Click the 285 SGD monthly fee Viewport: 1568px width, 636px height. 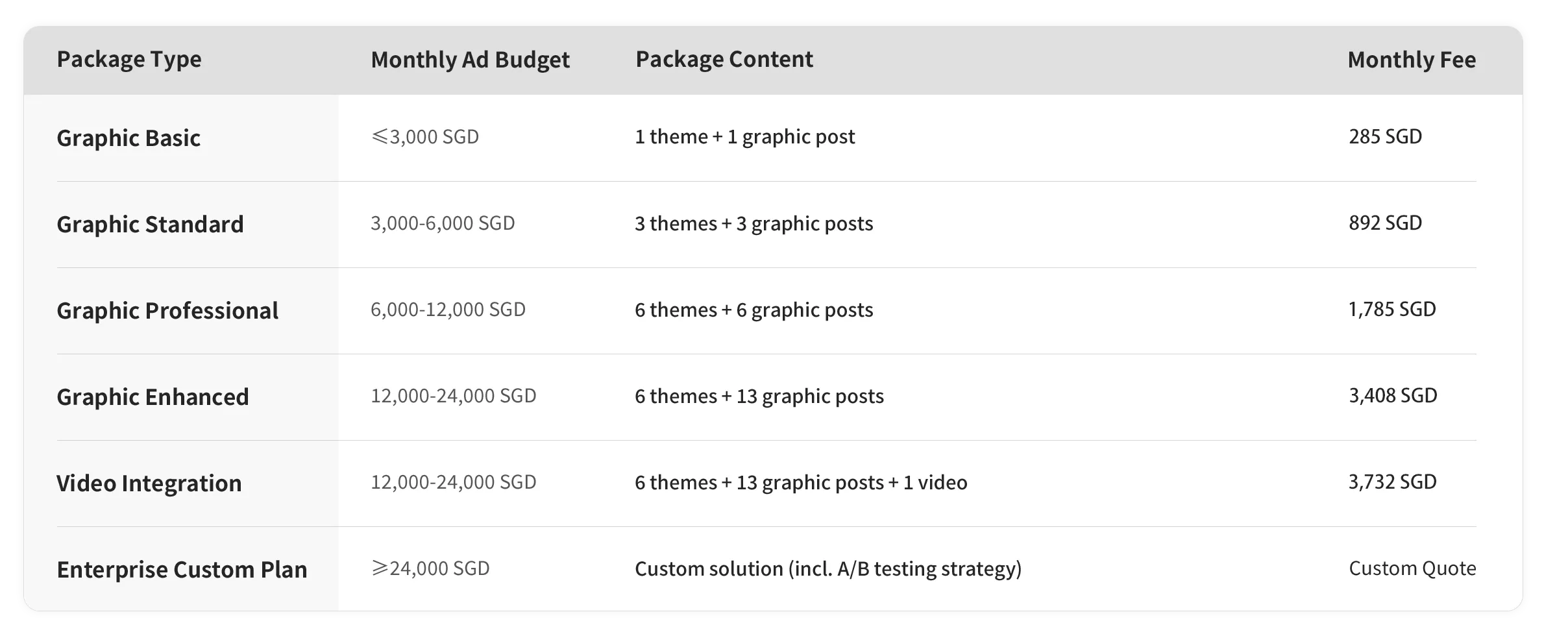tap(1385, 137)
